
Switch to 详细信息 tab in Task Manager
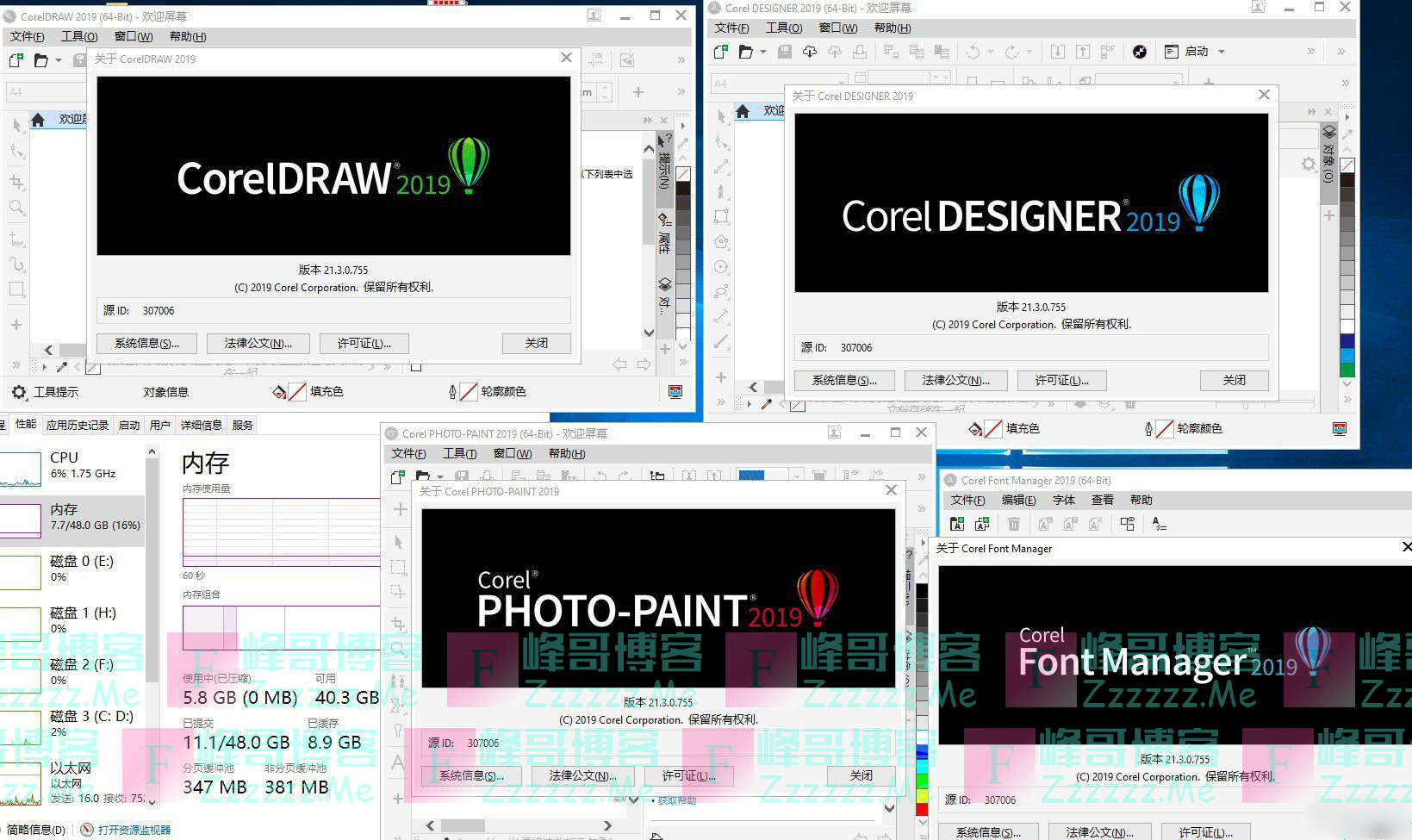coord(202,425)
